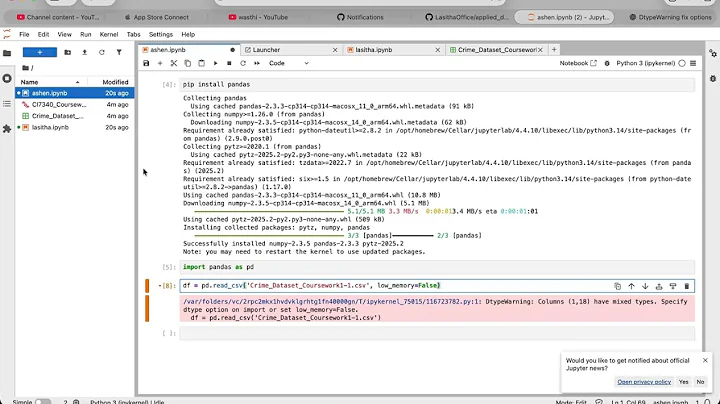Open property inspector gears in right sidebar
720x404 pixels.
(713, 53)
